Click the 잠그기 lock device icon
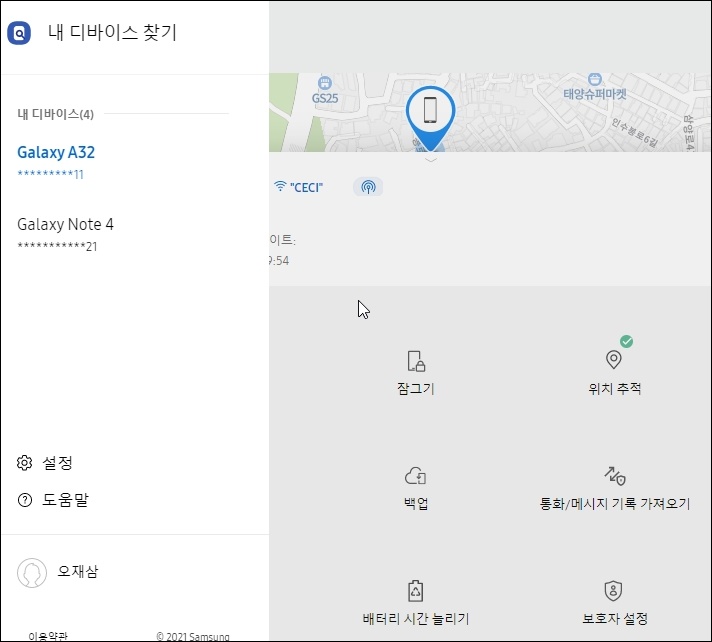Viewport: 712px width, 642px height. [x=416, y=361]
